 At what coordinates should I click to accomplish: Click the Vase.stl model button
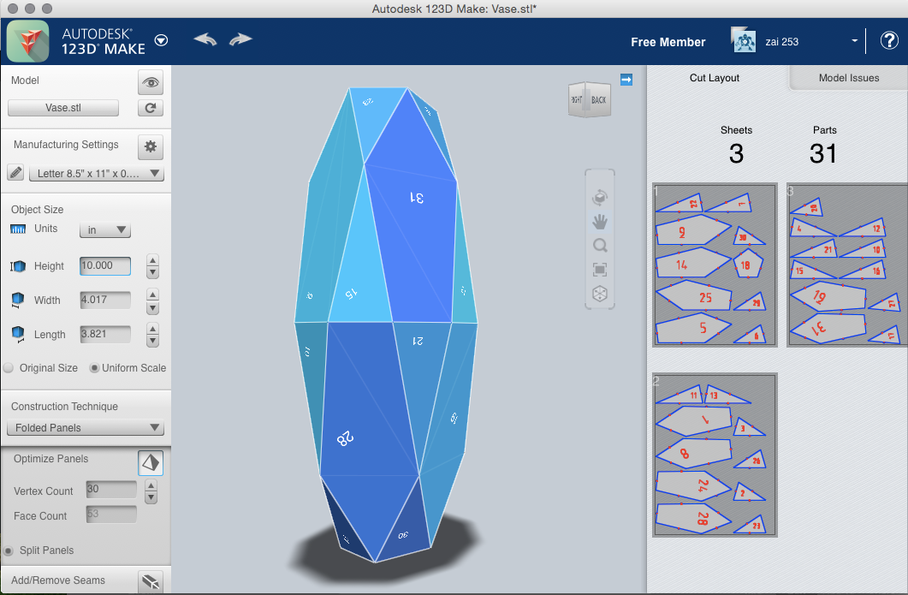[x=63, y=108]
